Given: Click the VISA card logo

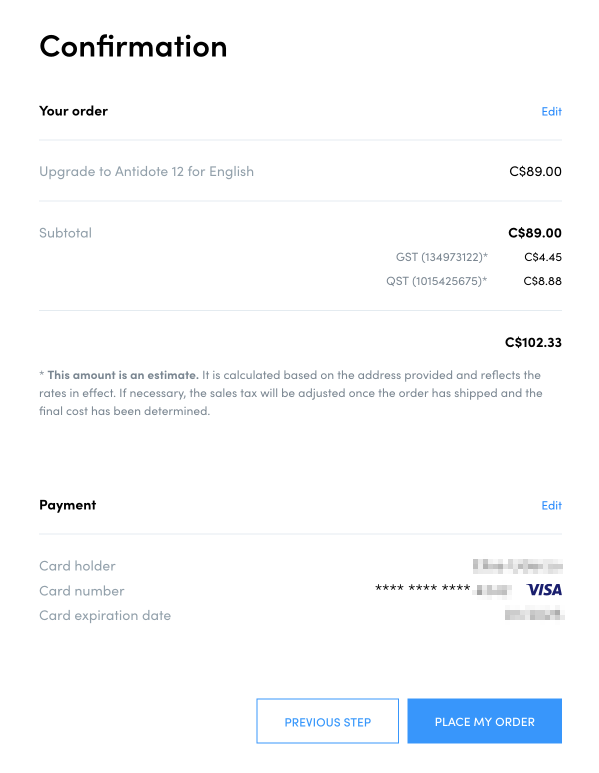Looking at the screenshot, I should 544,590.
